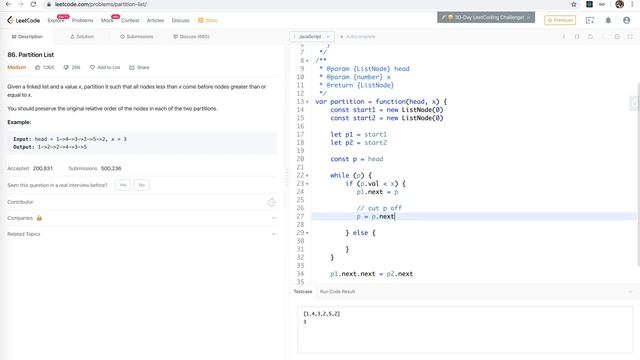
Task: Open Explore in navigation
Action: 56,20
